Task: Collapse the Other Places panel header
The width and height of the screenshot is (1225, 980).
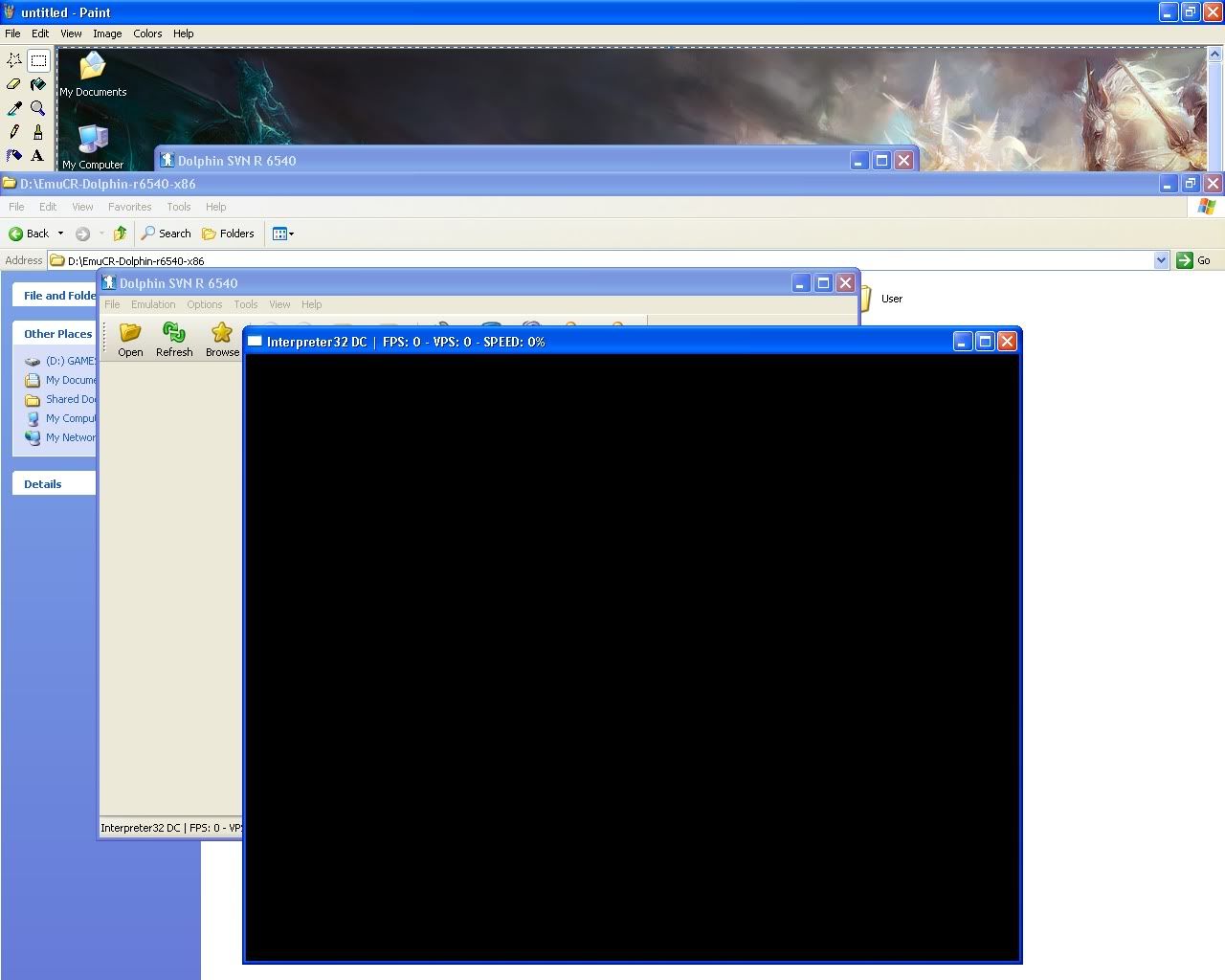Action: pos(55,334)
